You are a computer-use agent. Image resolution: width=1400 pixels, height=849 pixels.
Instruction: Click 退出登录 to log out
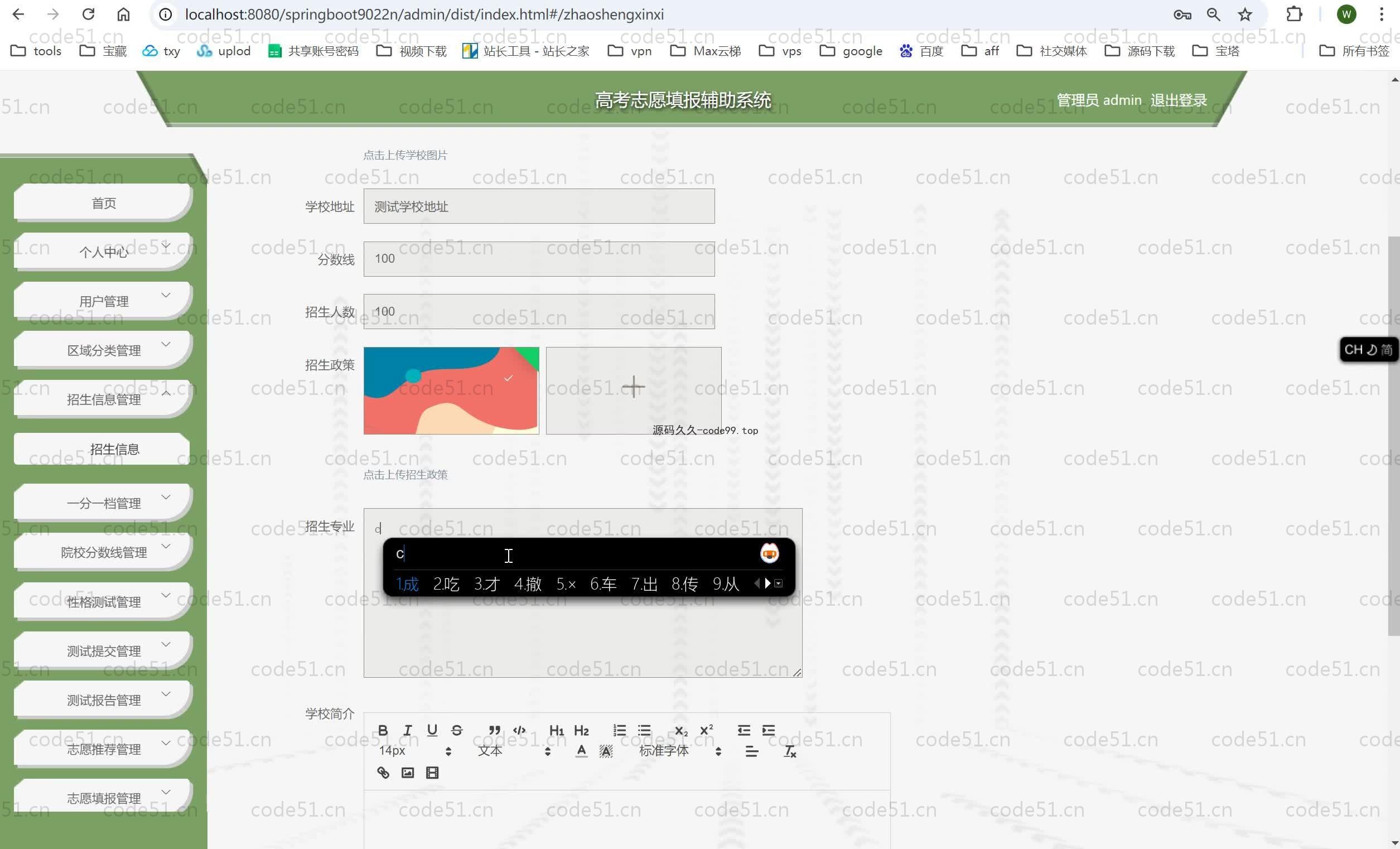(x=1179, y=100)
